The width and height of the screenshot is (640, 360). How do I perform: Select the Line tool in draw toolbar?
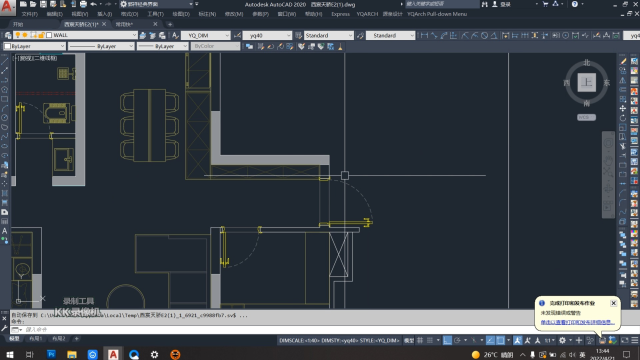coord(4,61)
